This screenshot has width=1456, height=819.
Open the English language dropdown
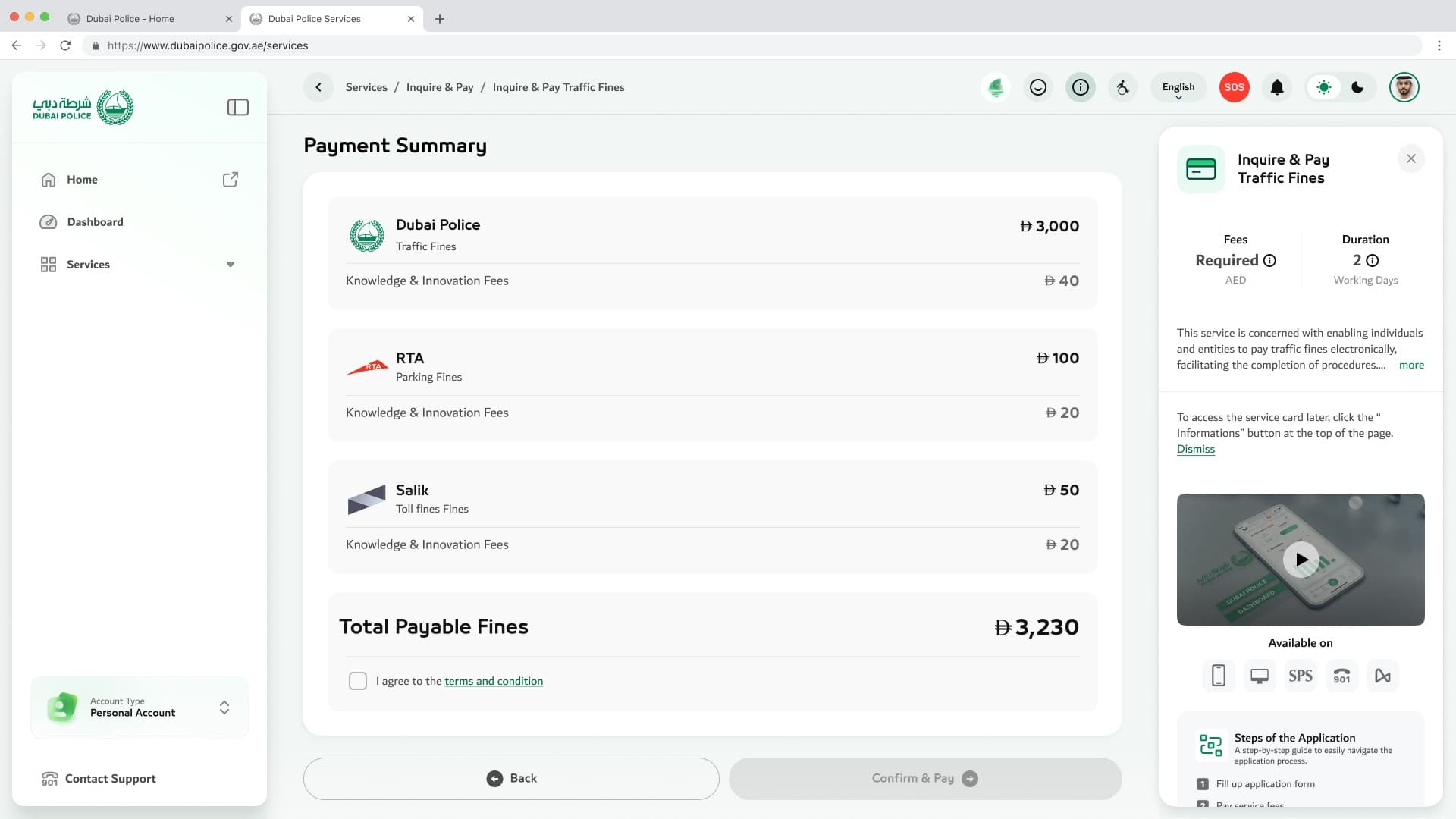pyautogui.click(x=1178, y=87)
